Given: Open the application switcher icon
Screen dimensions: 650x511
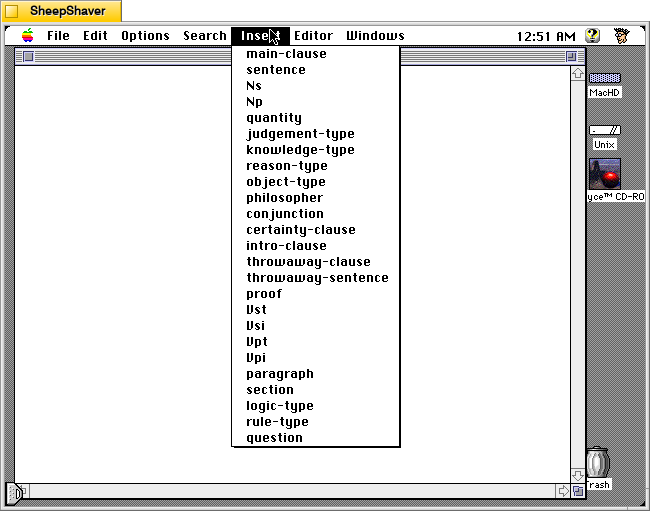Looking at the screenshot, I should coord(622,36).
